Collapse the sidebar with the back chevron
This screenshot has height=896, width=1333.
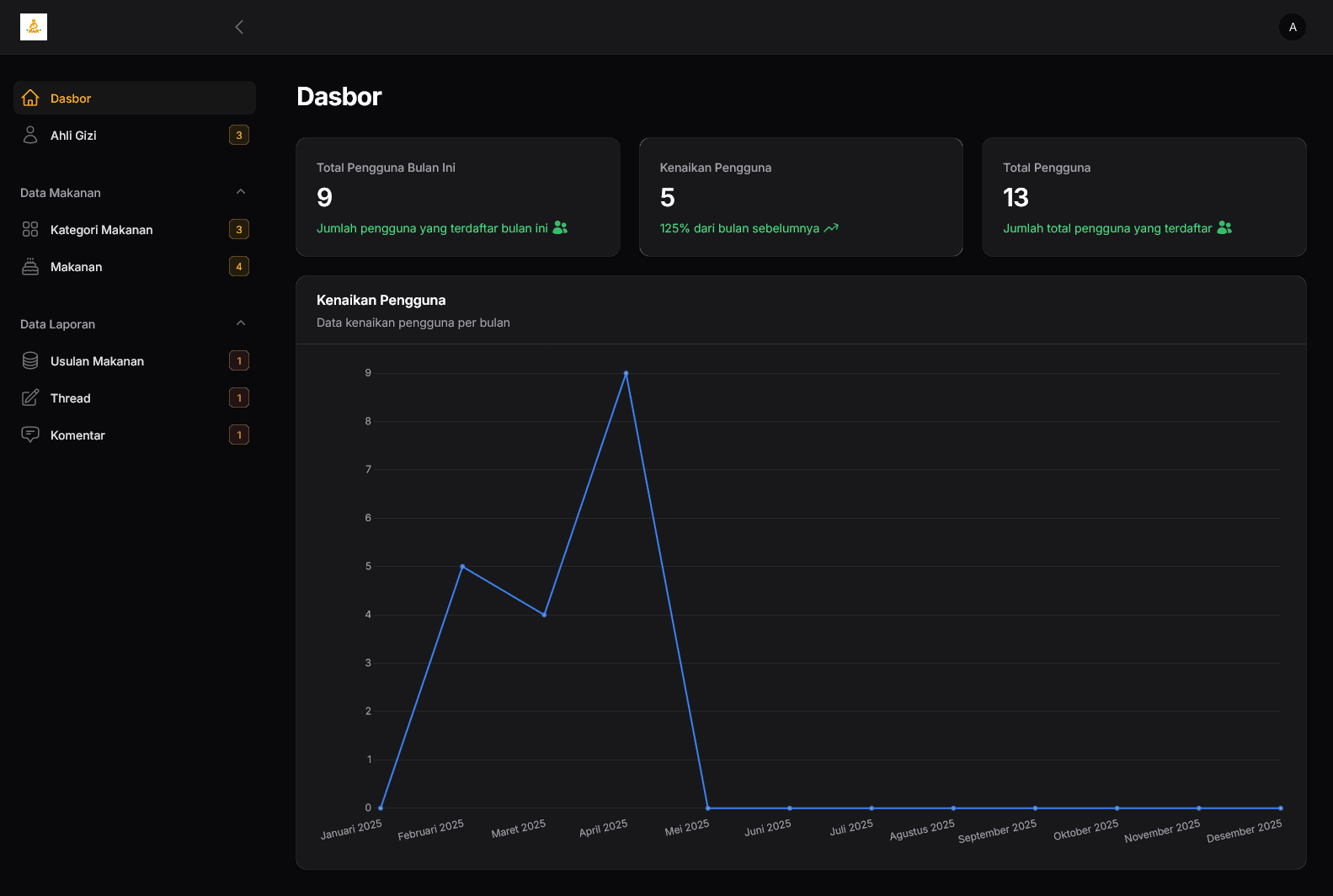[239, 27]
